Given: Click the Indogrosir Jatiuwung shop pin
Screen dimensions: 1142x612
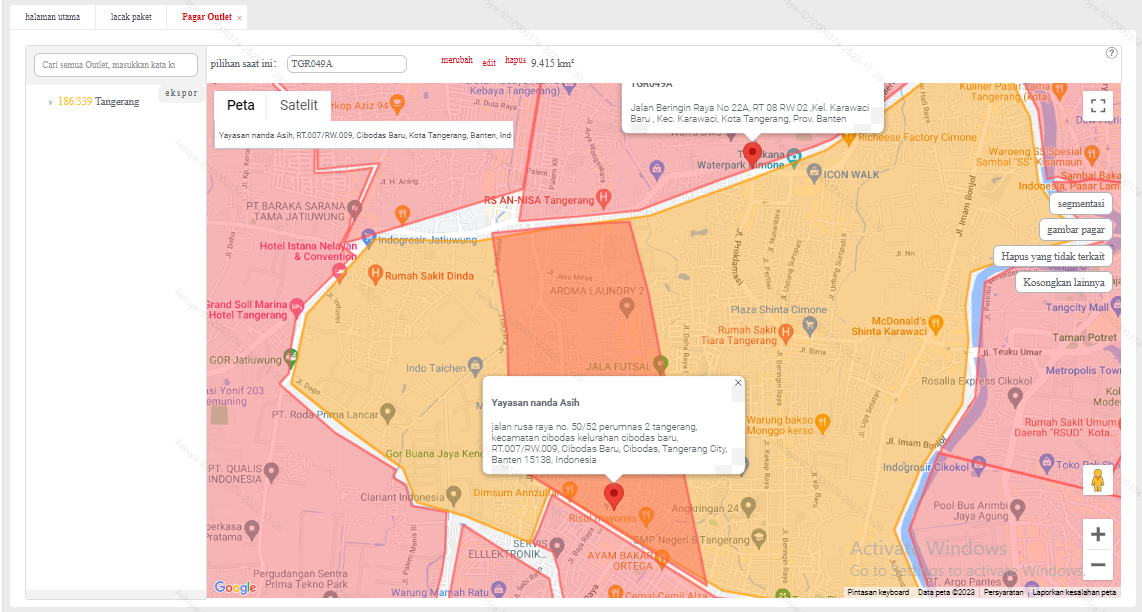Looking at the screenshot, I should tap(369, 238).
